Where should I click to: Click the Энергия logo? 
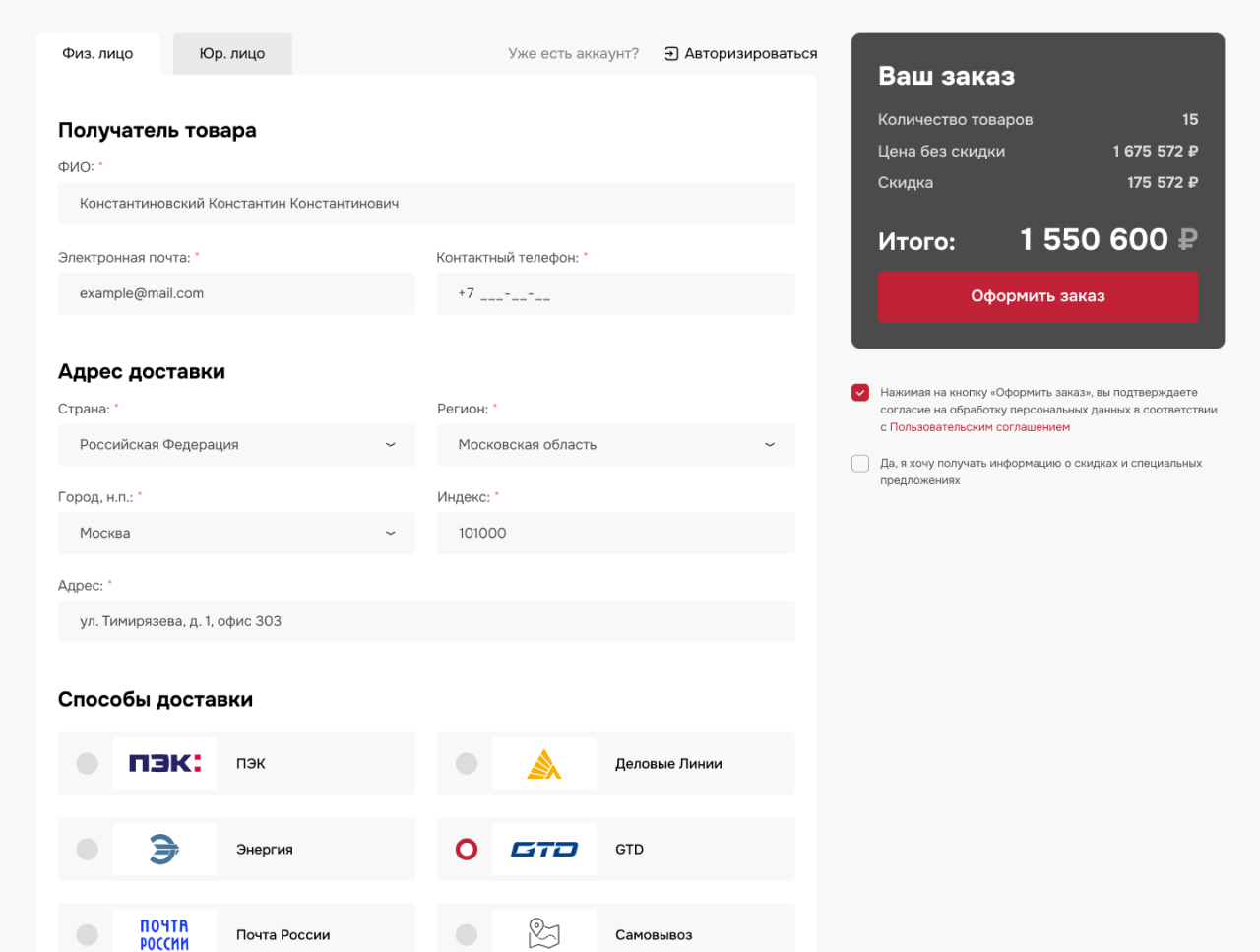[164, 849]
